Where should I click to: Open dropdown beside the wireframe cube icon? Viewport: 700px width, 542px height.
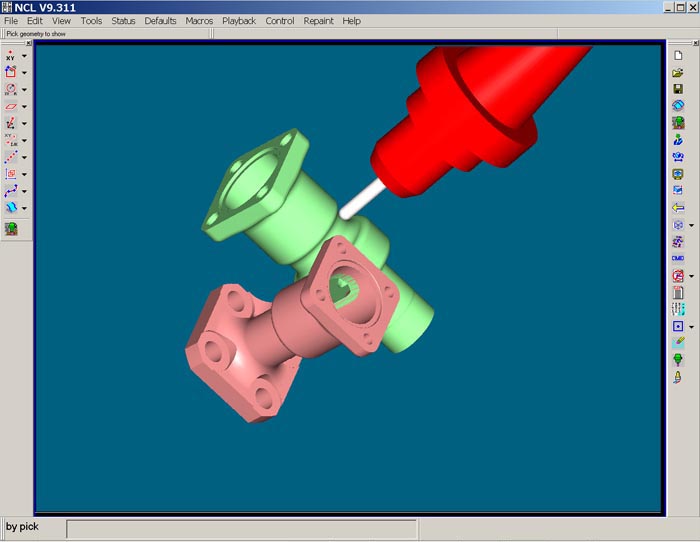(x=691, y=225)
